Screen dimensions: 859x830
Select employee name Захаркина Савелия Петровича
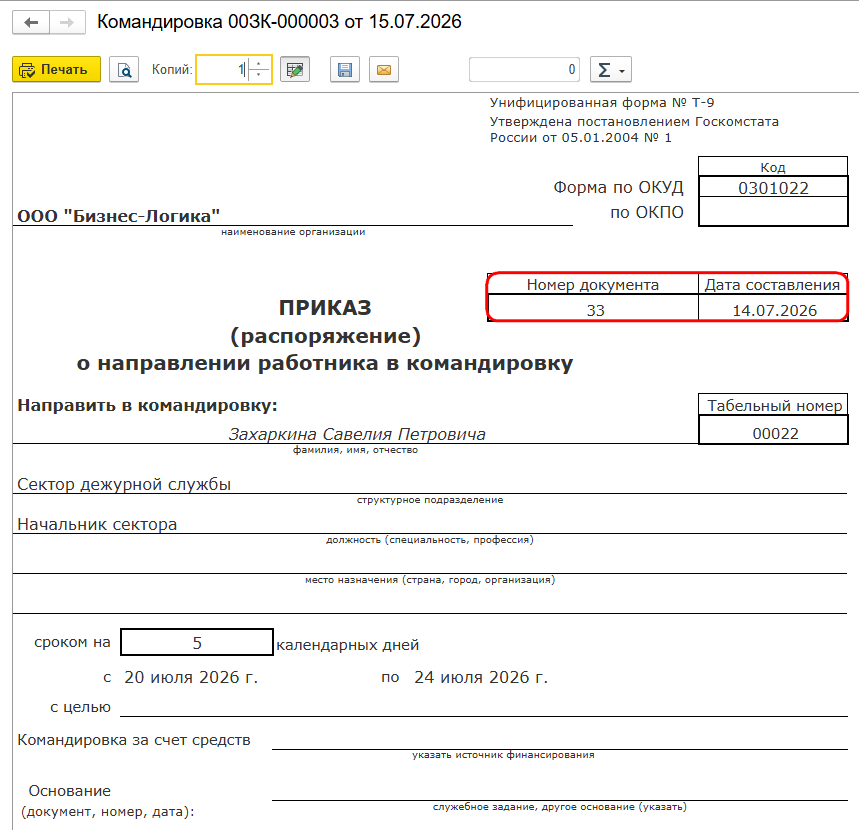[357, 434]
